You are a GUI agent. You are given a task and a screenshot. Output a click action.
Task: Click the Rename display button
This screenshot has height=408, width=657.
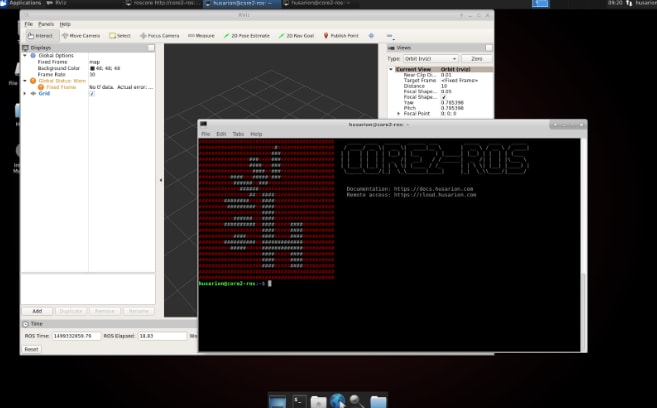click(139, 311)
